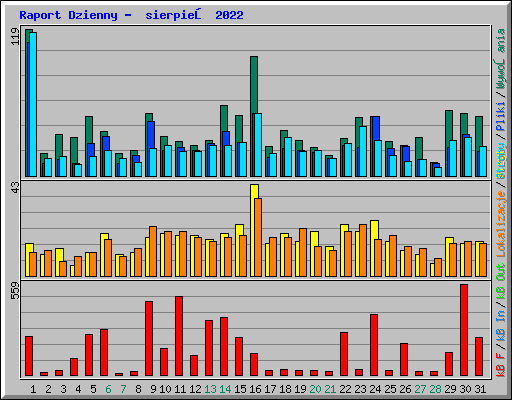Click the red kB bar for day 1

click(x=29, y=356)
